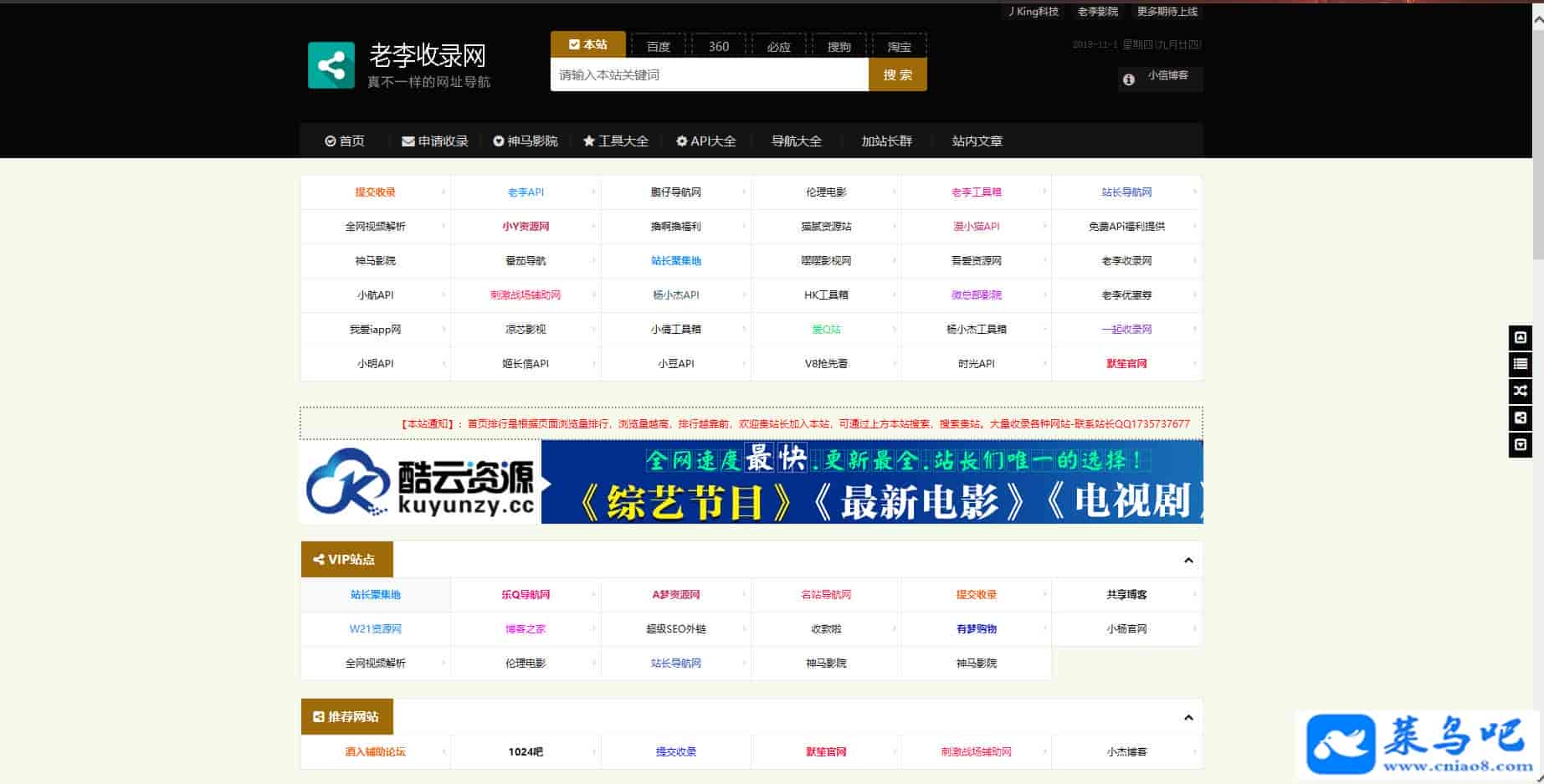Open the 老李优惠券 link
The image size is (1544, 784).
click(x=1126, y=295)
